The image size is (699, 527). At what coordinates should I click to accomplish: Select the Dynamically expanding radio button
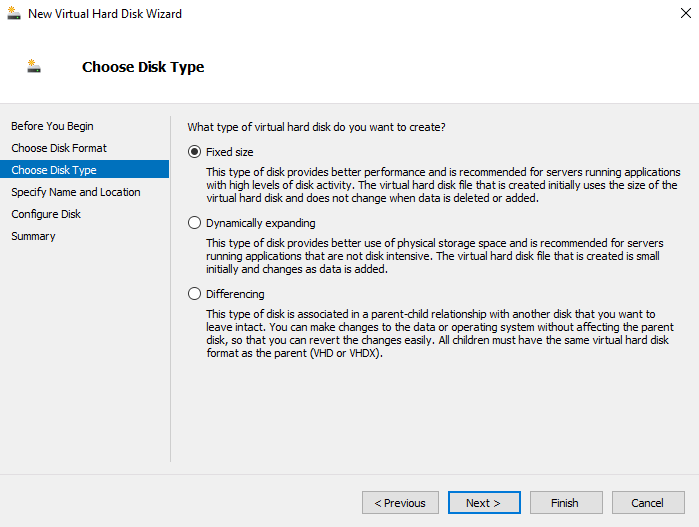pos(194,223)
